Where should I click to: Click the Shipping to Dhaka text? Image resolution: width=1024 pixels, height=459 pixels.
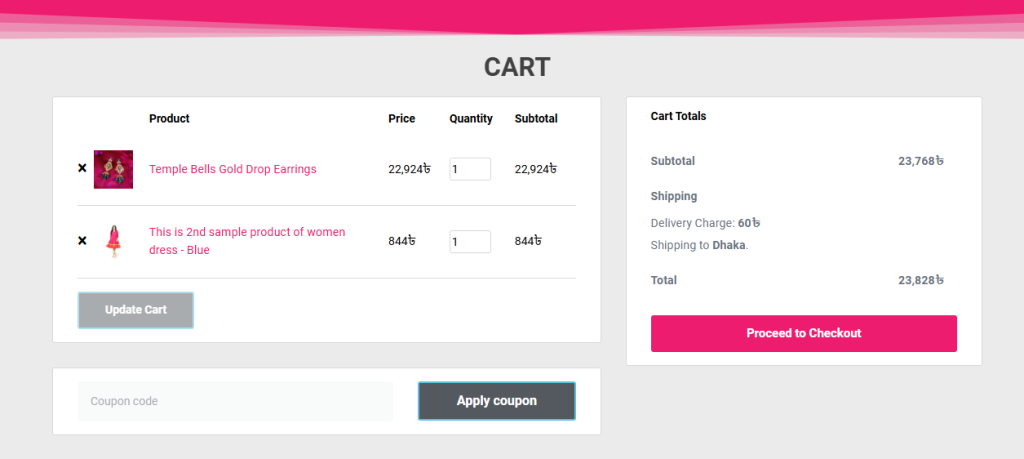pyautogui.click(x=698, y=245)
